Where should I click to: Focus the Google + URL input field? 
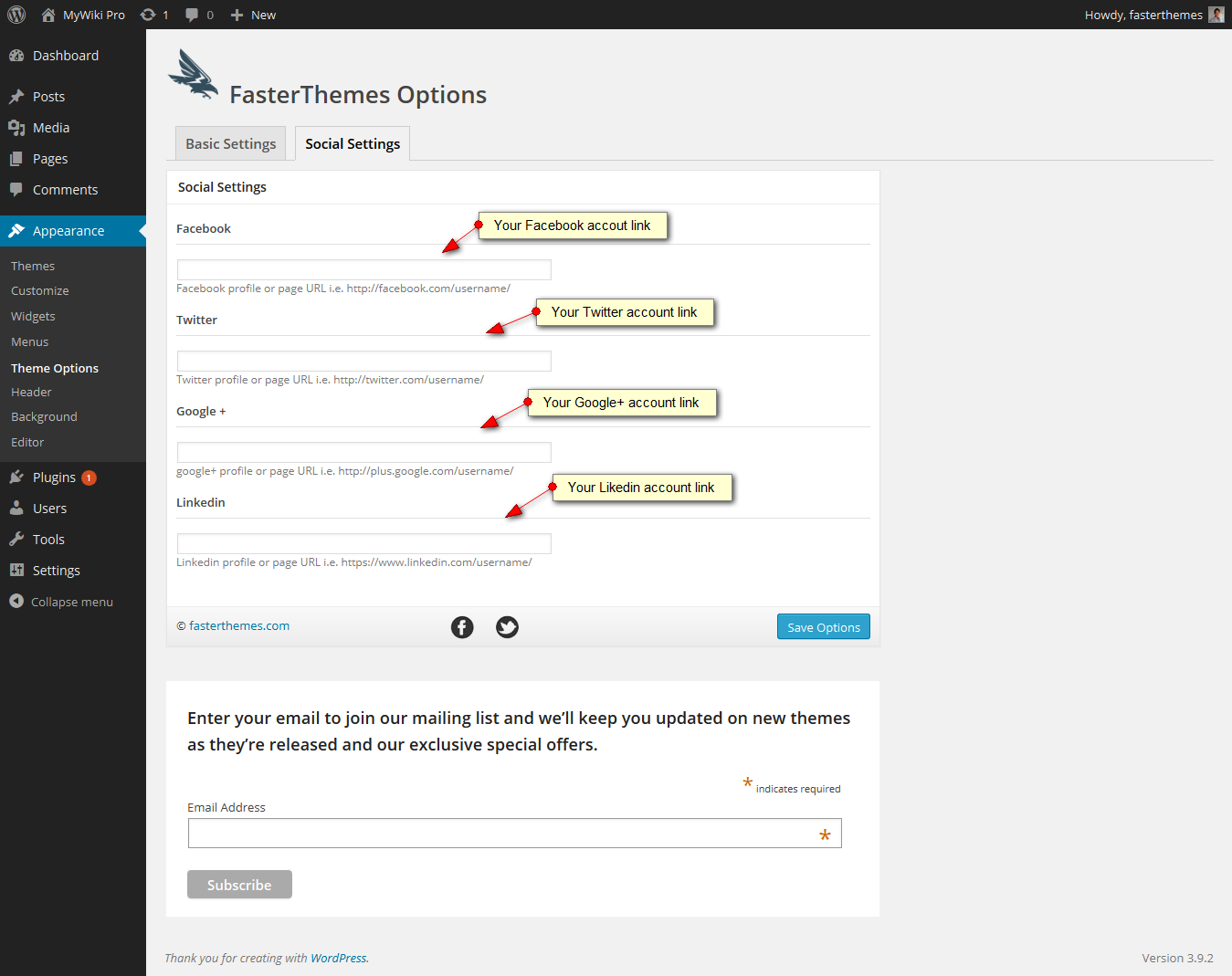point(363,452)
